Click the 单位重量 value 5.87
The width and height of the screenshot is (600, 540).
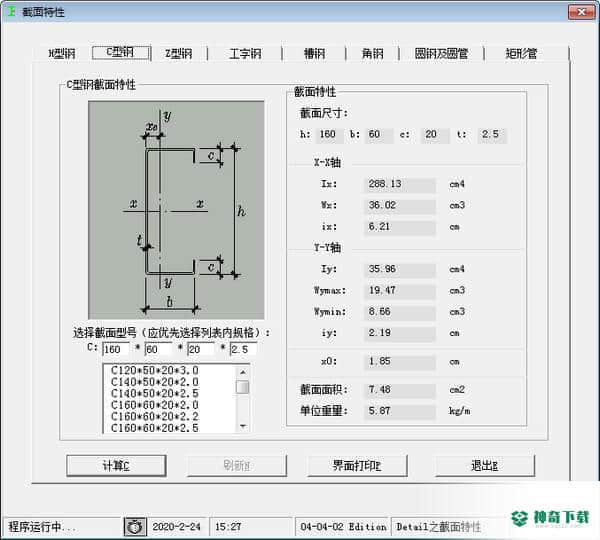[399, 411]
